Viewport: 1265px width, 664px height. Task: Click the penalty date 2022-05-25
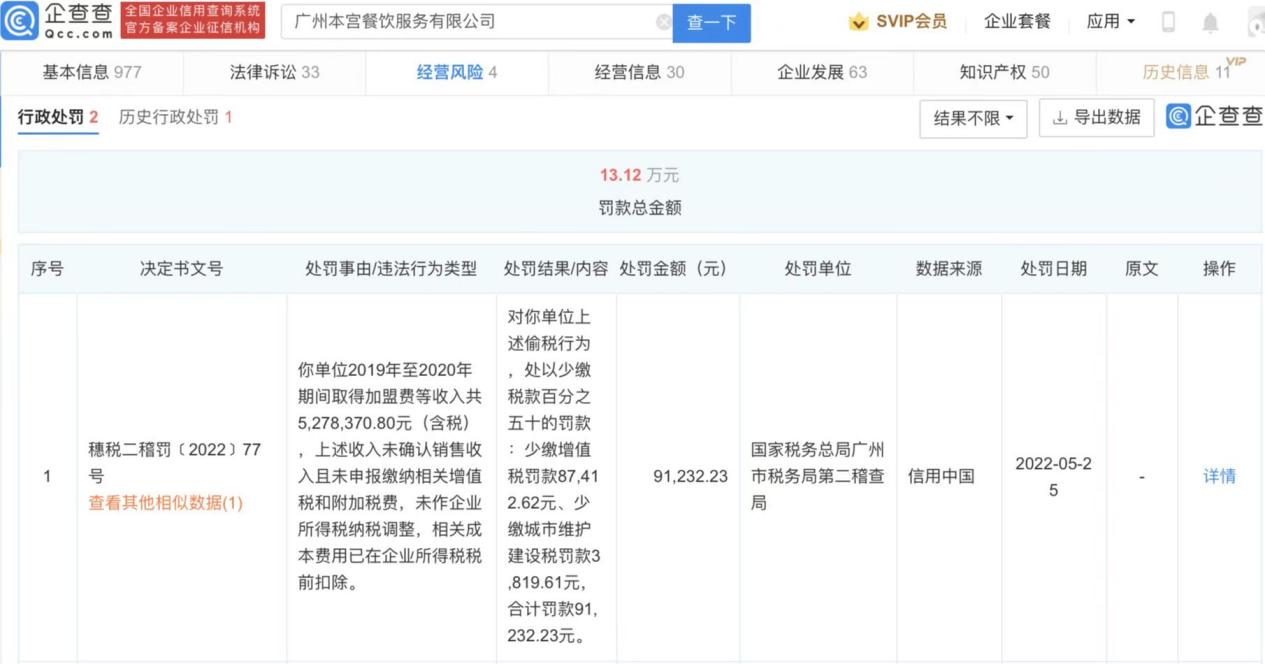point(1053,477)
